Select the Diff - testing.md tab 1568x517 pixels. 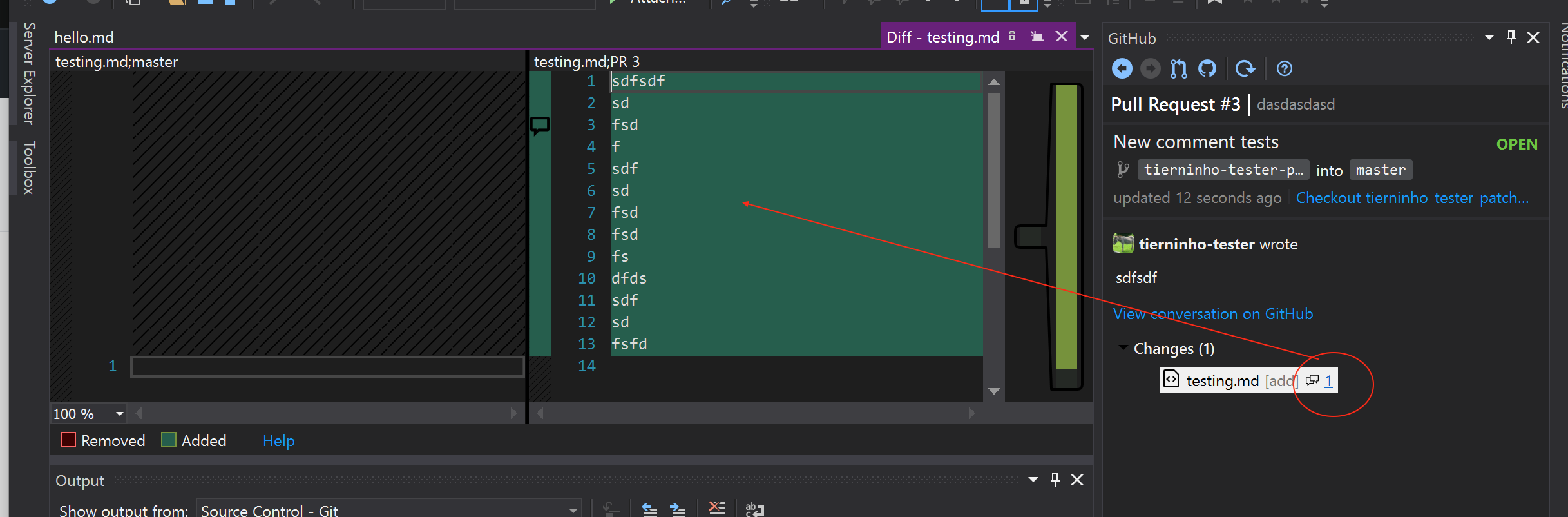pos(942,37)
